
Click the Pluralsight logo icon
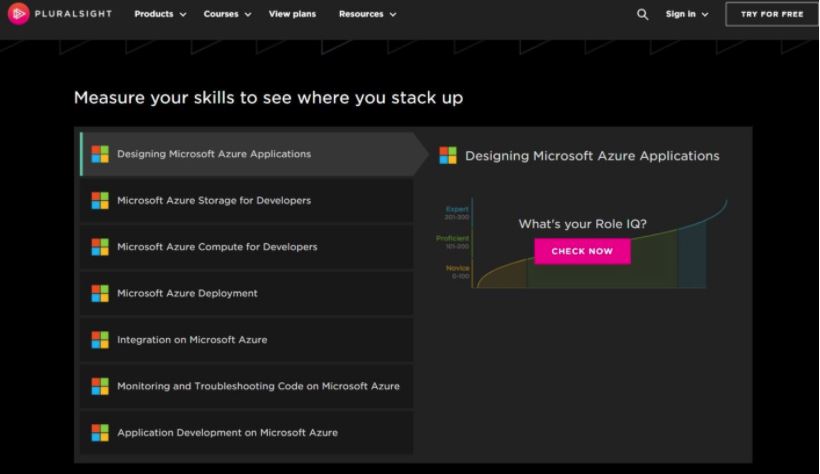[x=18, y=14]
